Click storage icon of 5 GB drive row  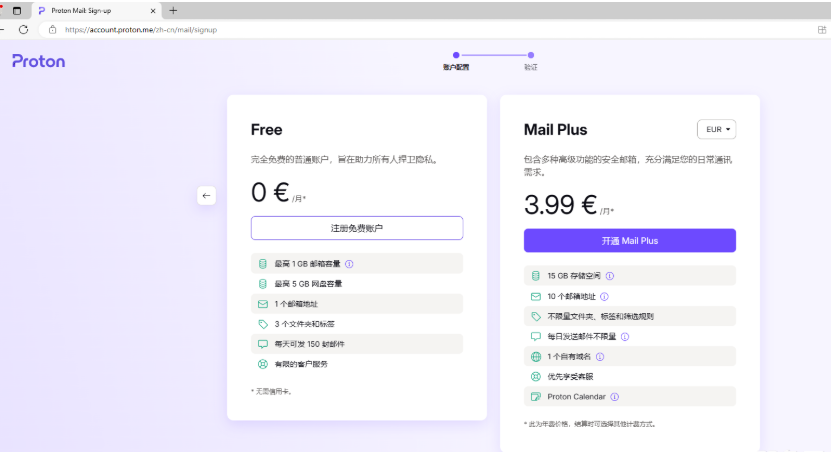tap(262, 284)
